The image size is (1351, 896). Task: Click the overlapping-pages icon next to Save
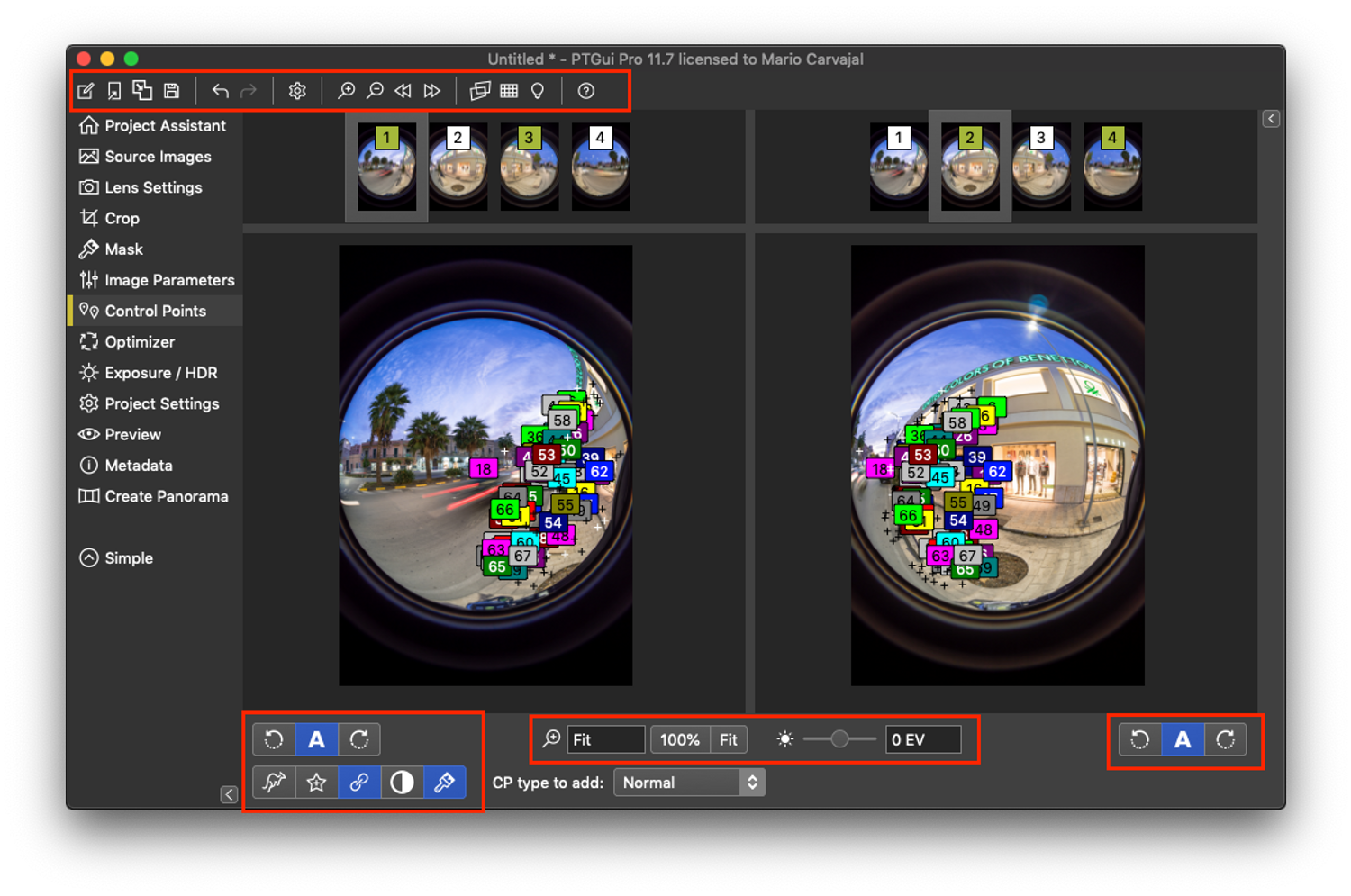click(142, 90)
